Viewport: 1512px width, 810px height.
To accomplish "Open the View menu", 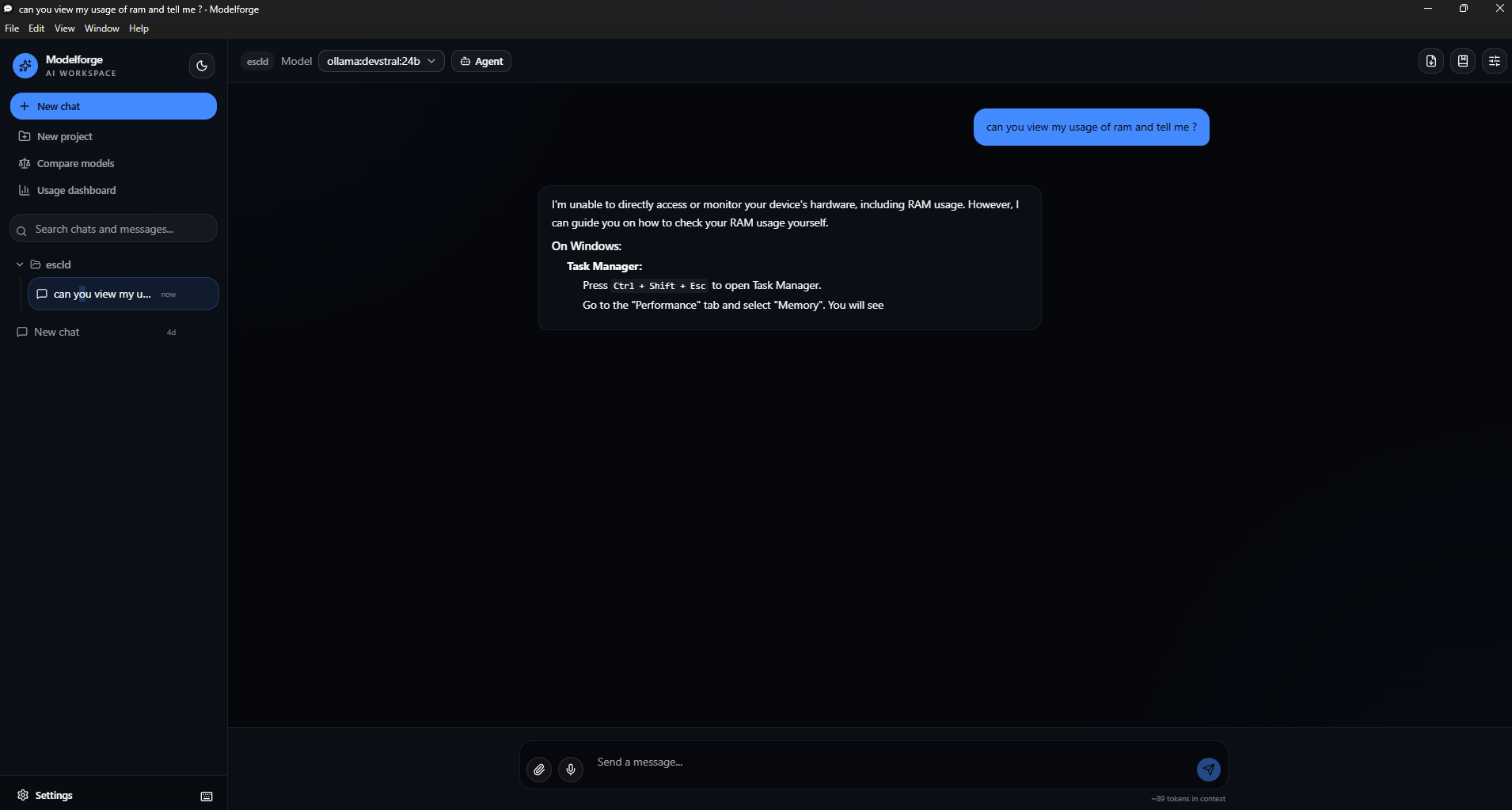I will (x=64, y=29).
